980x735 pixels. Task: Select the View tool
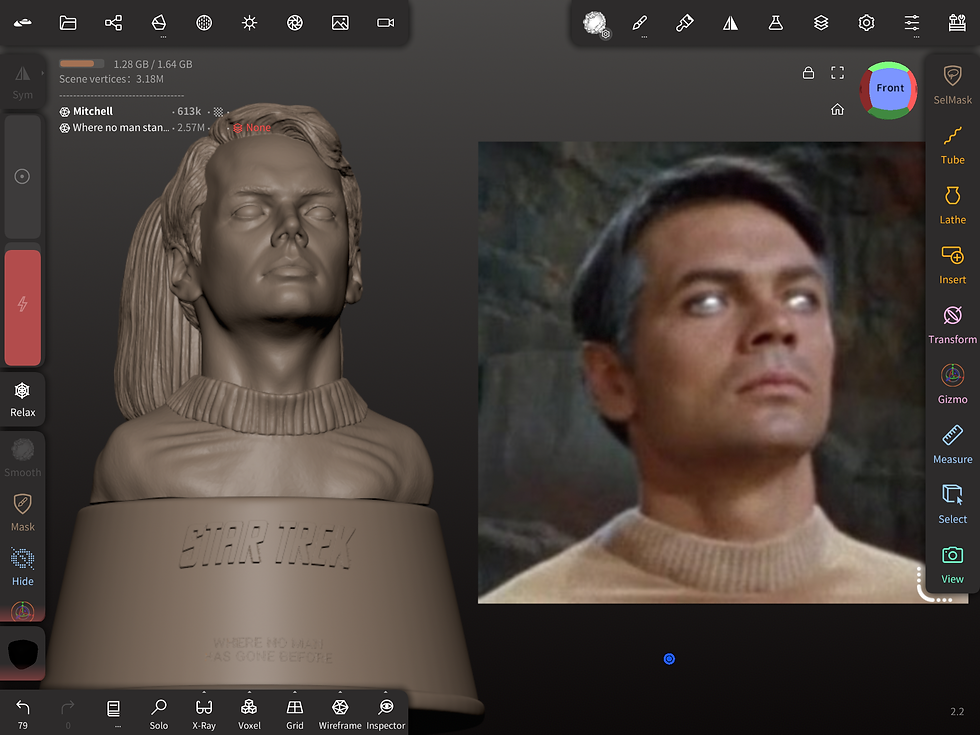952,564
